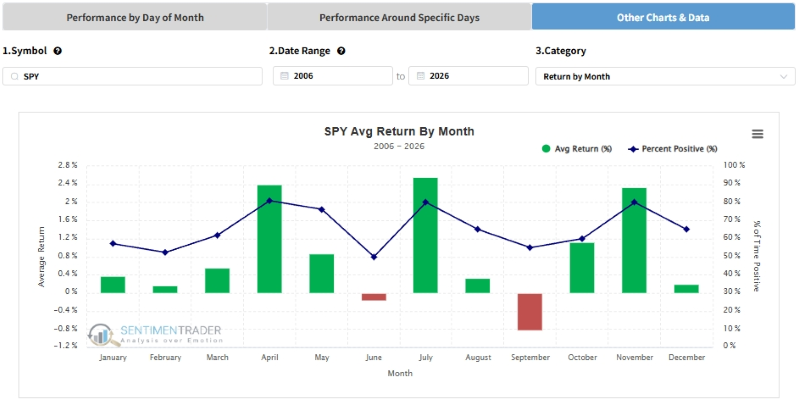
Task: Click the blue diamond Percent Positive legend marker
Action: [633, 149]
